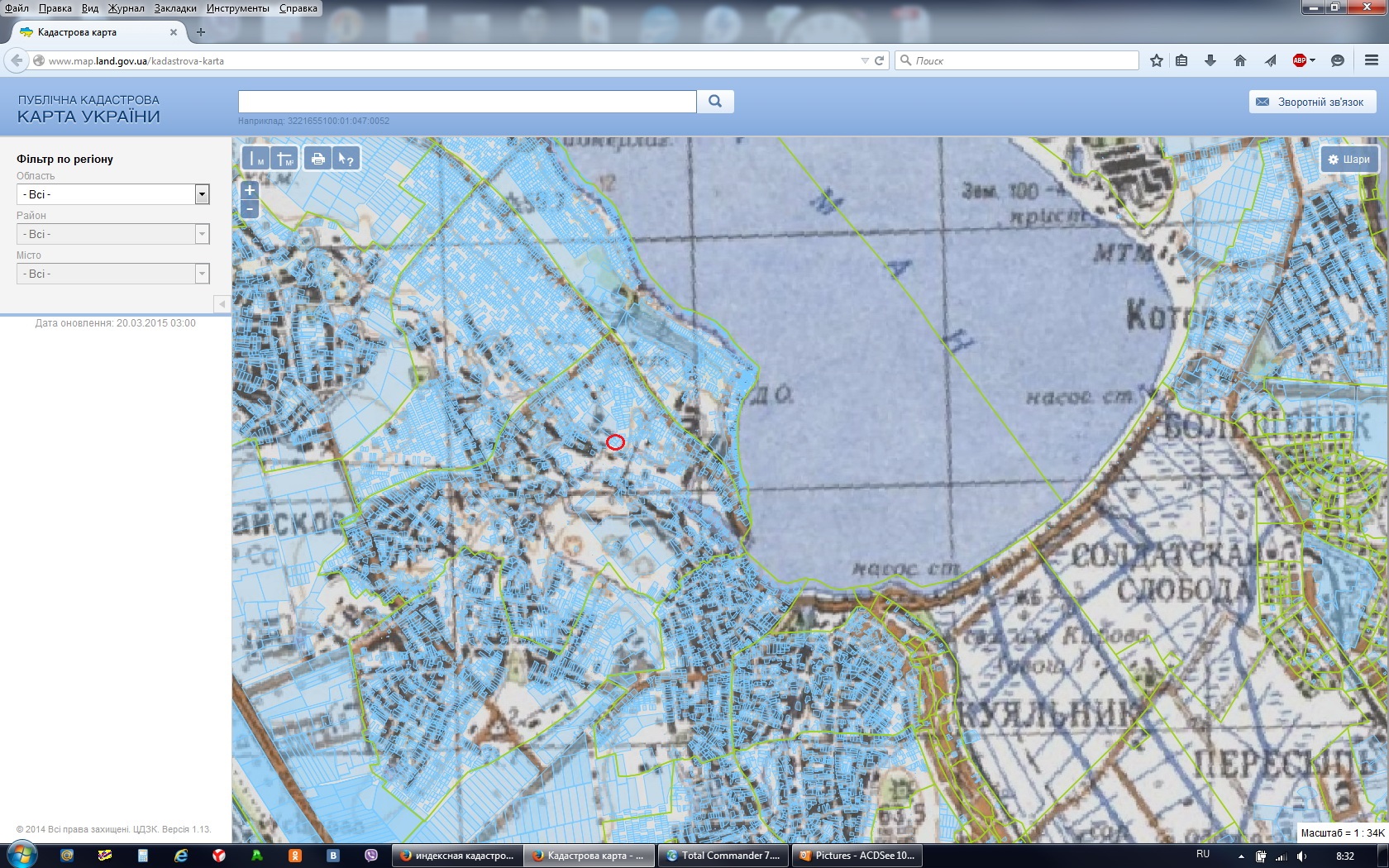Open the Шари layers button

(x=1349, y=159)
